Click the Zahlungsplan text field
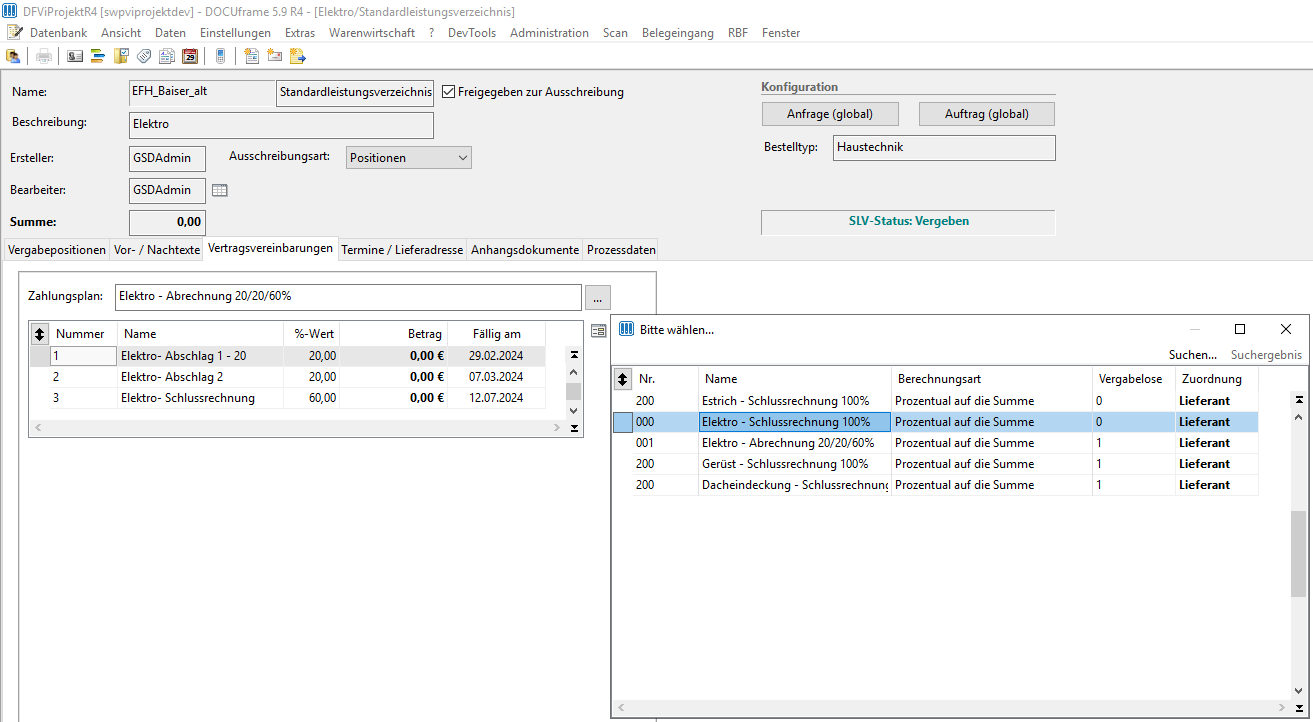1313x722 pixels. point(348,297)
